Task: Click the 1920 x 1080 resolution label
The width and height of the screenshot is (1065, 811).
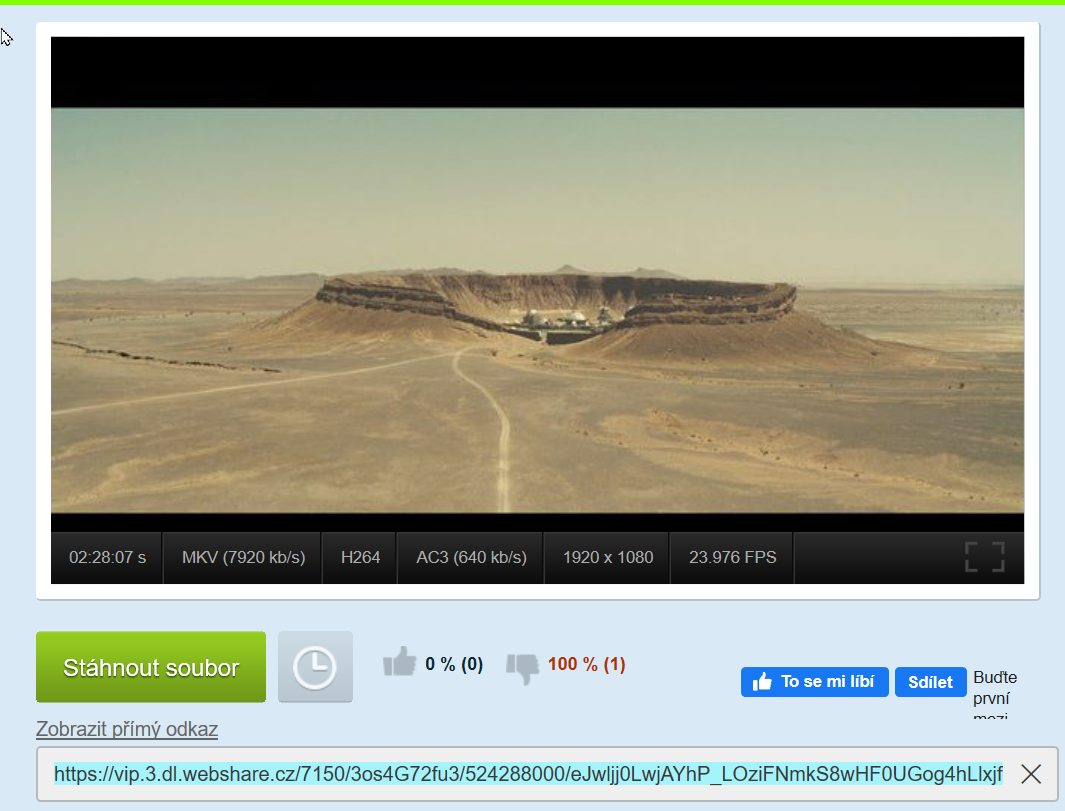Action: [607, 557]
